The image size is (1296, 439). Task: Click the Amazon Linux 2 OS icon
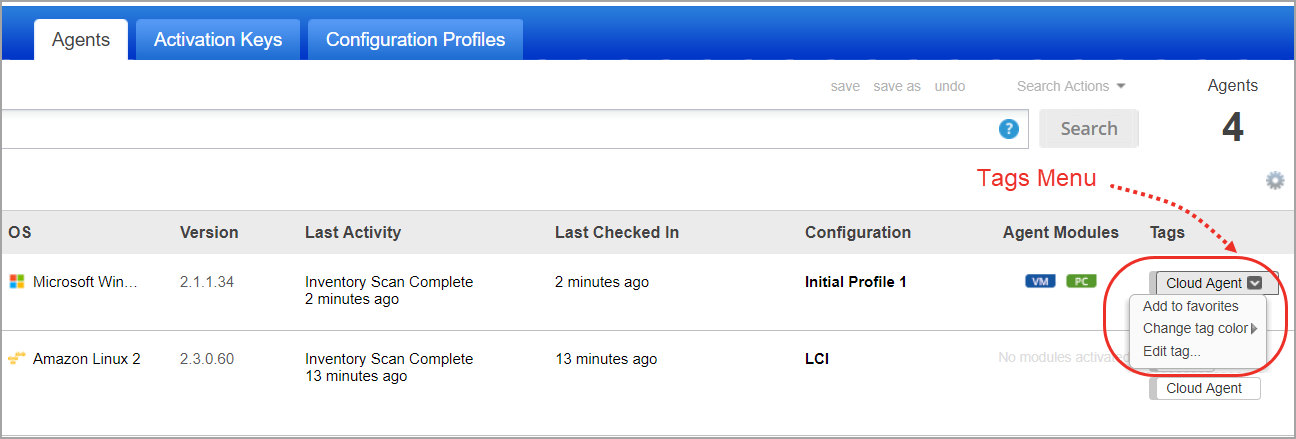16,358
